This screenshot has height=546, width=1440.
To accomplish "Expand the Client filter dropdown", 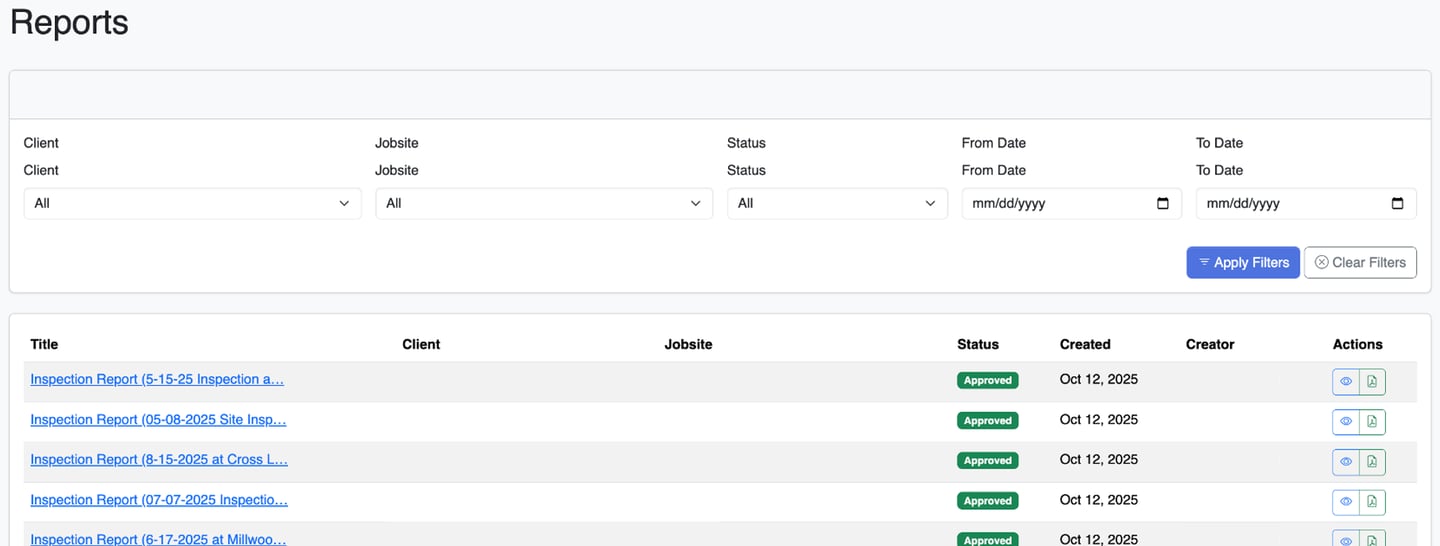I will [193, 203].
